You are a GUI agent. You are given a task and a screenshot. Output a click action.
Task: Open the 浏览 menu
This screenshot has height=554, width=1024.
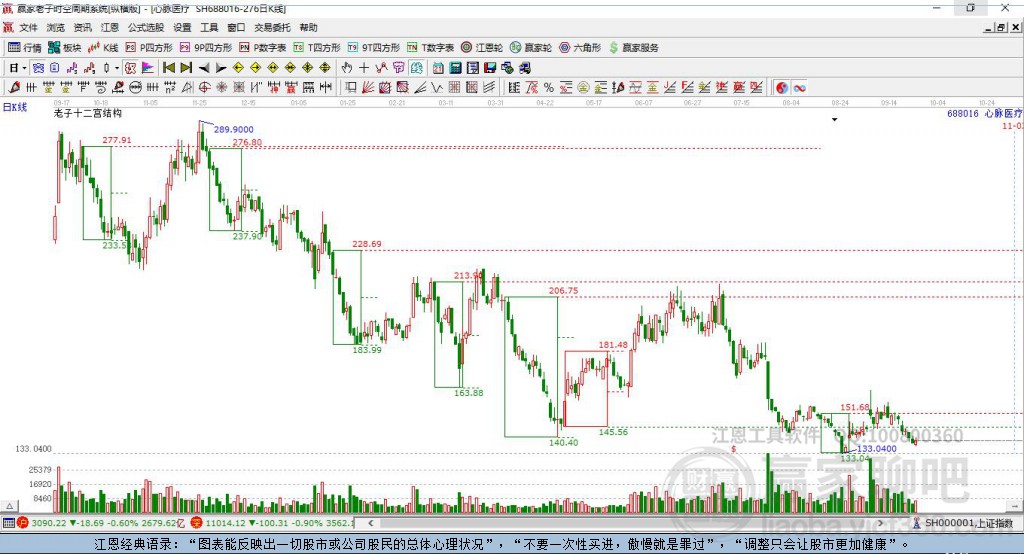click(56, 27)
